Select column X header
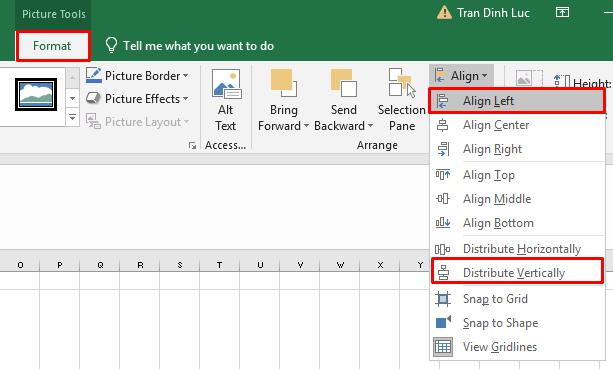613x369 pixels. (x=380, y=265)
